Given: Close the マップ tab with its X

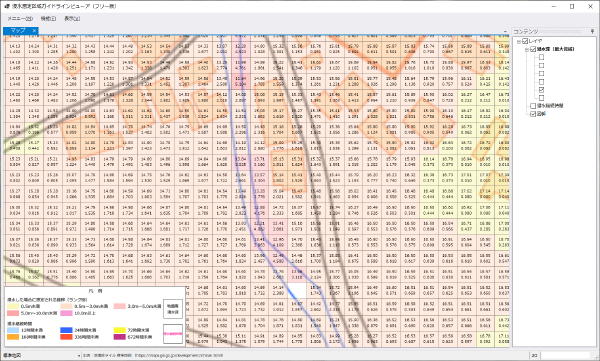Looking at the screenshot, I should (x=34, y=31).
